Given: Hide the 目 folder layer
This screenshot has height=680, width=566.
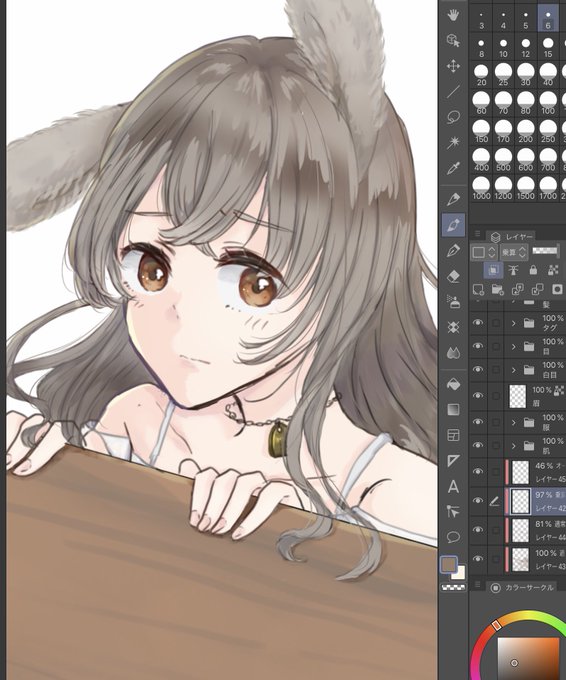Looking at the screenshot, I should [478, 346].
